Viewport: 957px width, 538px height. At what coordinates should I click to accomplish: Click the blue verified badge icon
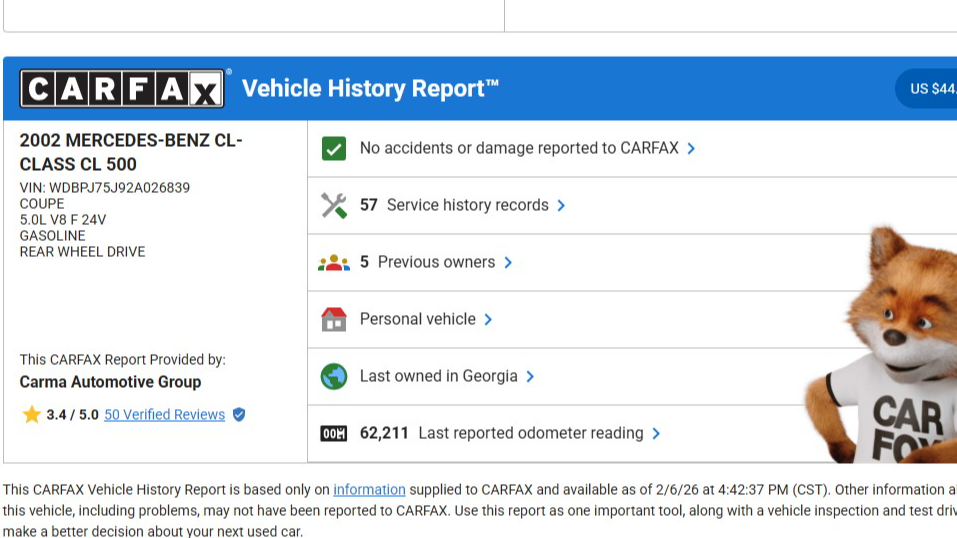pos(239,414)
